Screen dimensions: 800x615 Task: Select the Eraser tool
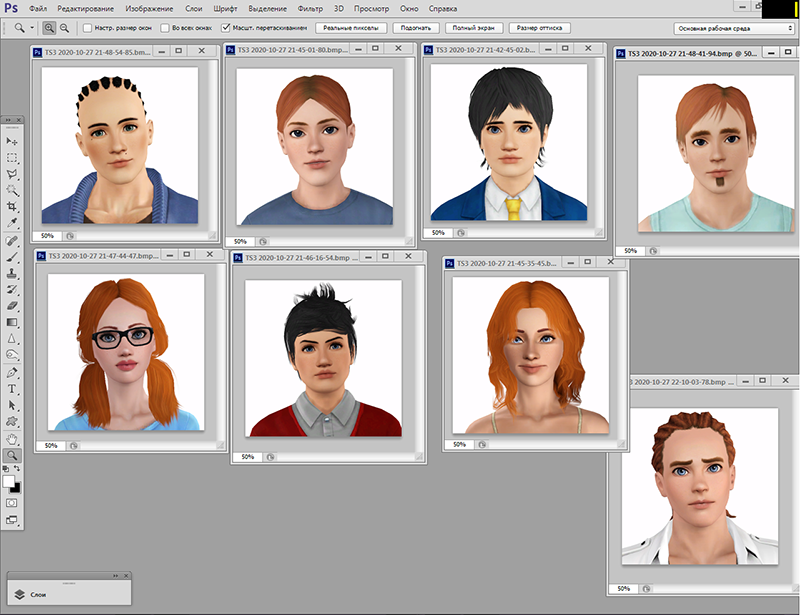pos(12,306)
